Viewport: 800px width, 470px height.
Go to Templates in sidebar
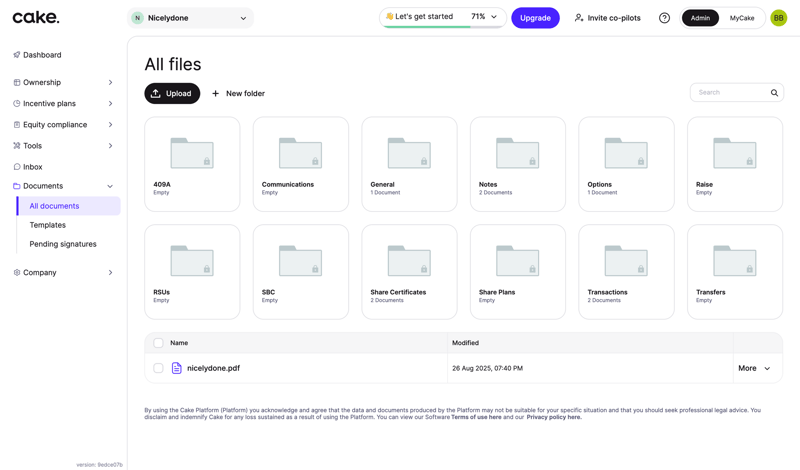coord(47,225)
